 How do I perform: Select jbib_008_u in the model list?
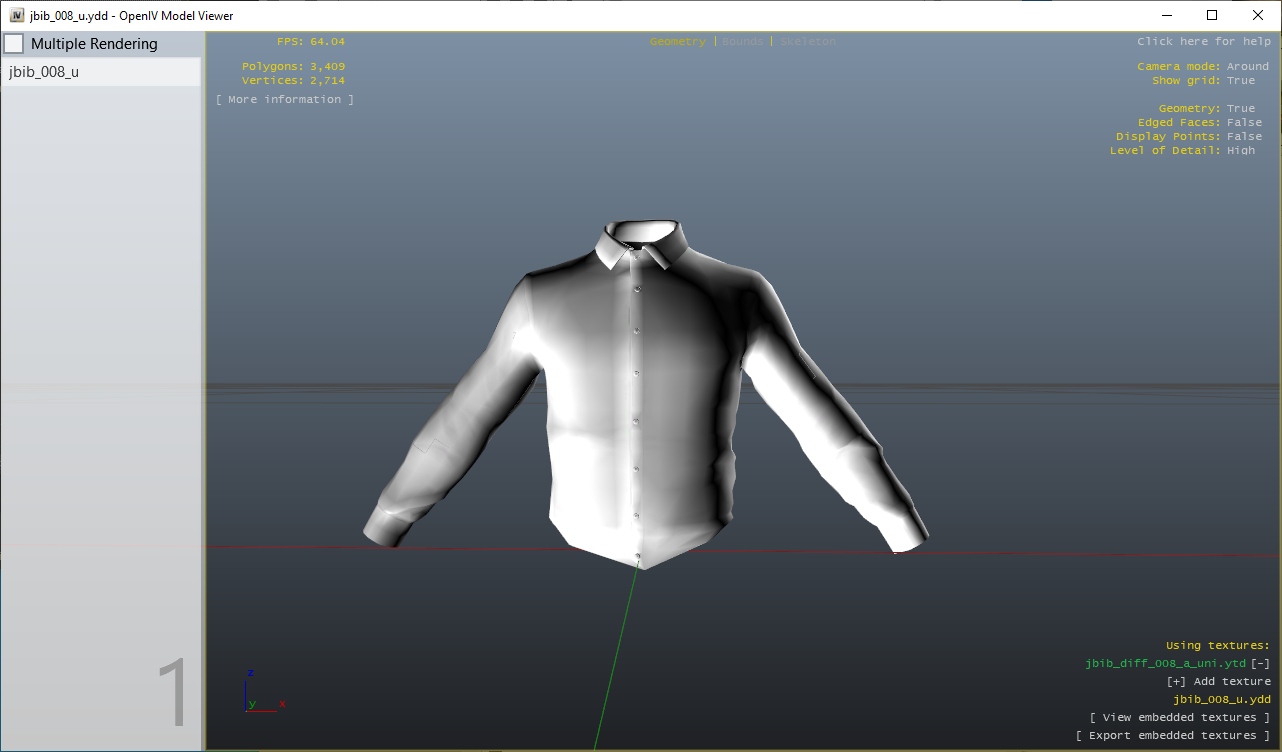[x=44, y=72]
